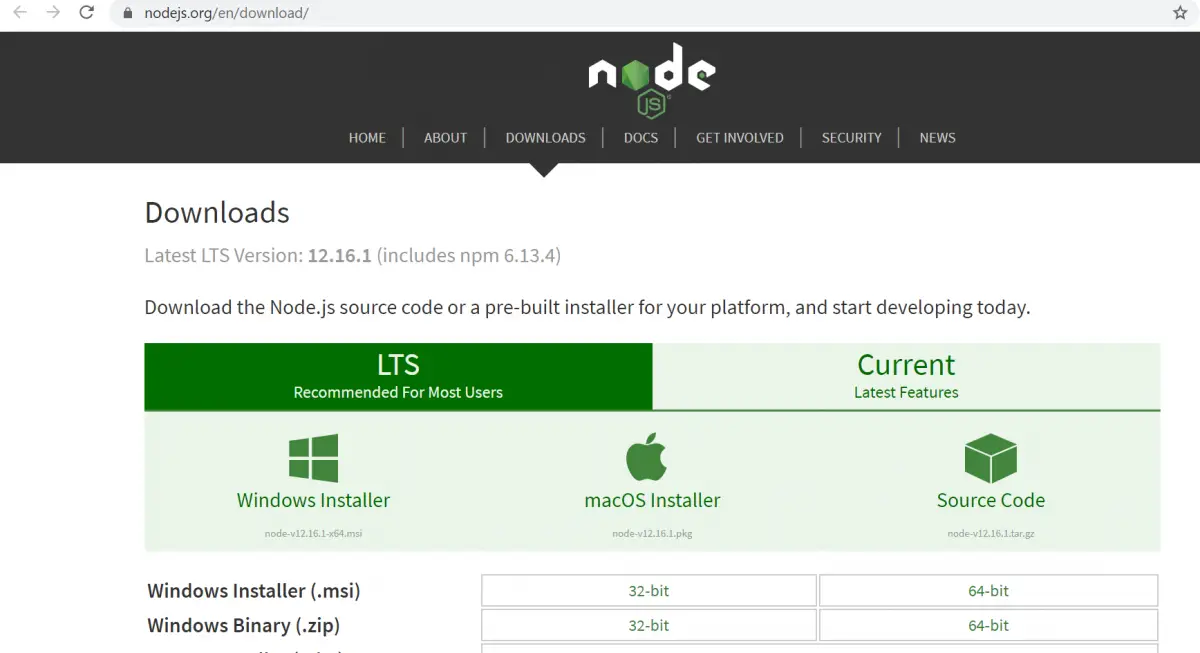View site info via padlock icon
The image size is (1200, 653).
(127, 13)
